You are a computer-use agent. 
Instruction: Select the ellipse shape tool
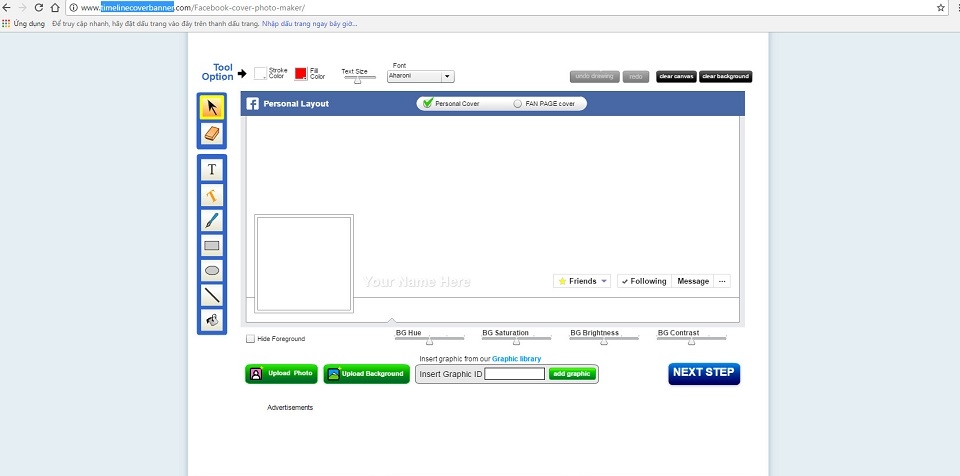coord(212,270)
